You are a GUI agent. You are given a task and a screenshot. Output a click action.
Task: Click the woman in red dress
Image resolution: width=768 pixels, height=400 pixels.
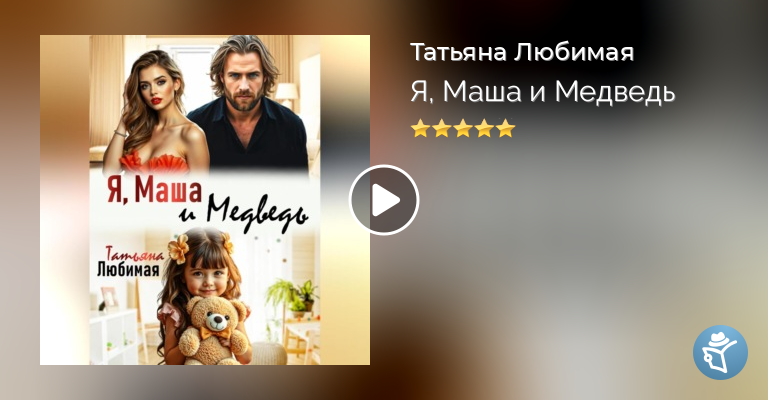click(x=154, y=113)
